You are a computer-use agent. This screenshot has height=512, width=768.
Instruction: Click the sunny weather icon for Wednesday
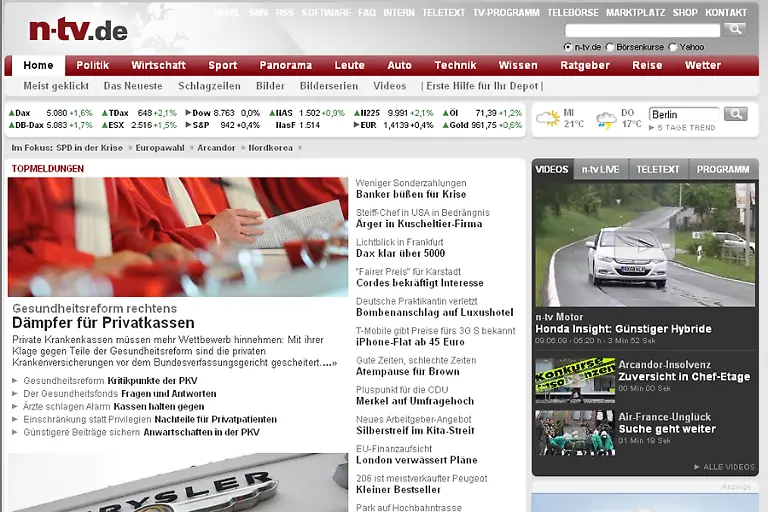click(547, 119)
